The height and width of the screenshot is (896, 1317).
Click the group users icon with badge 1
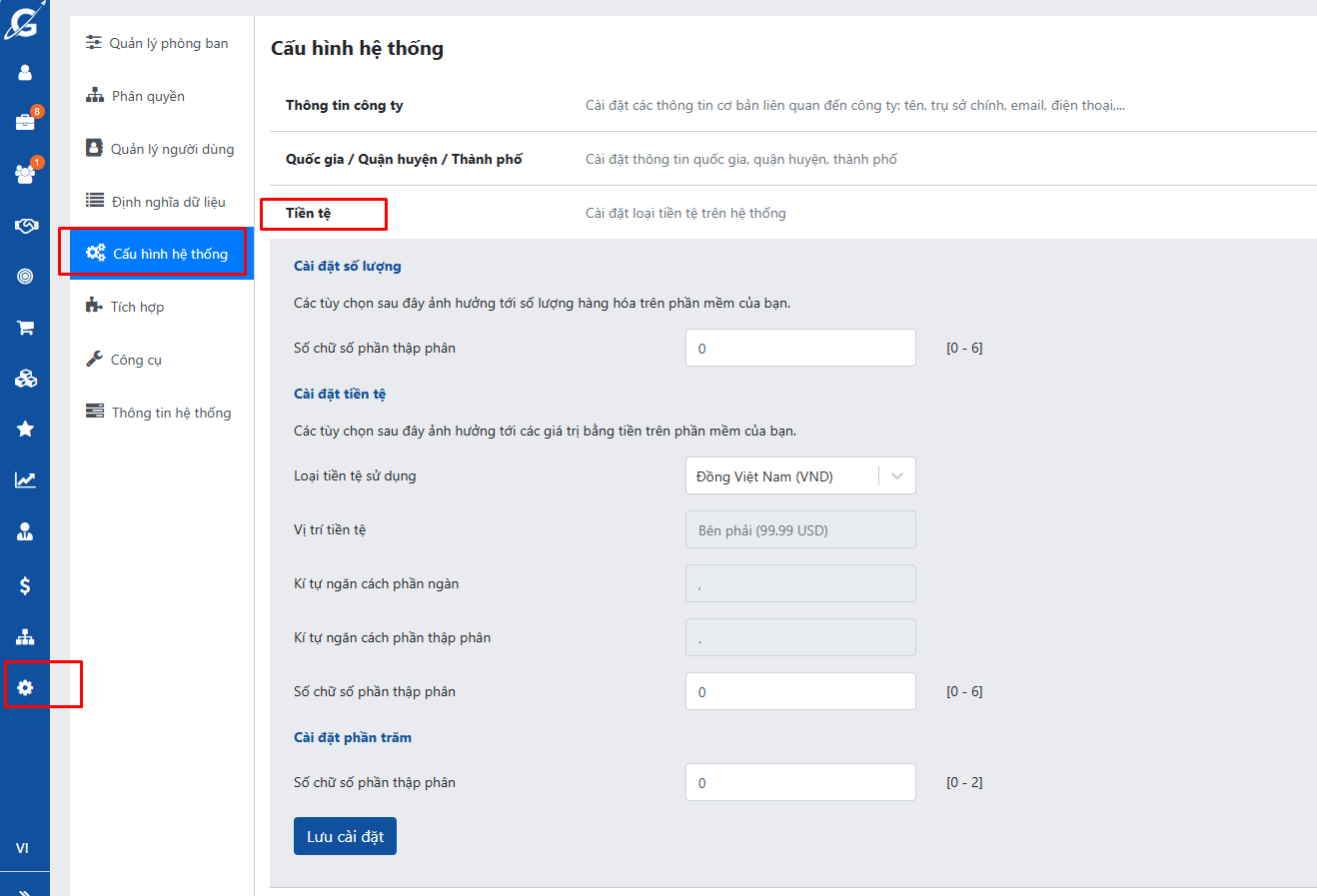25,174
